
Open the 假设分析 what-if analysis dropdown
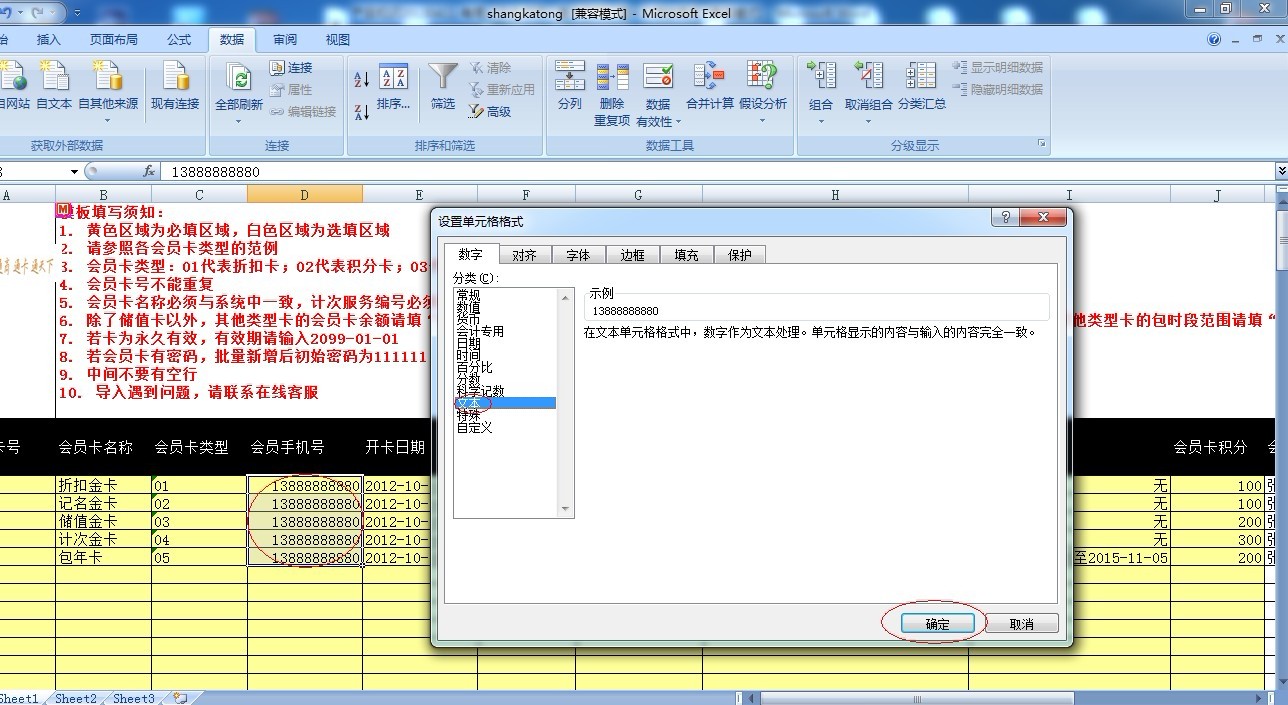(x=762, y=122)
